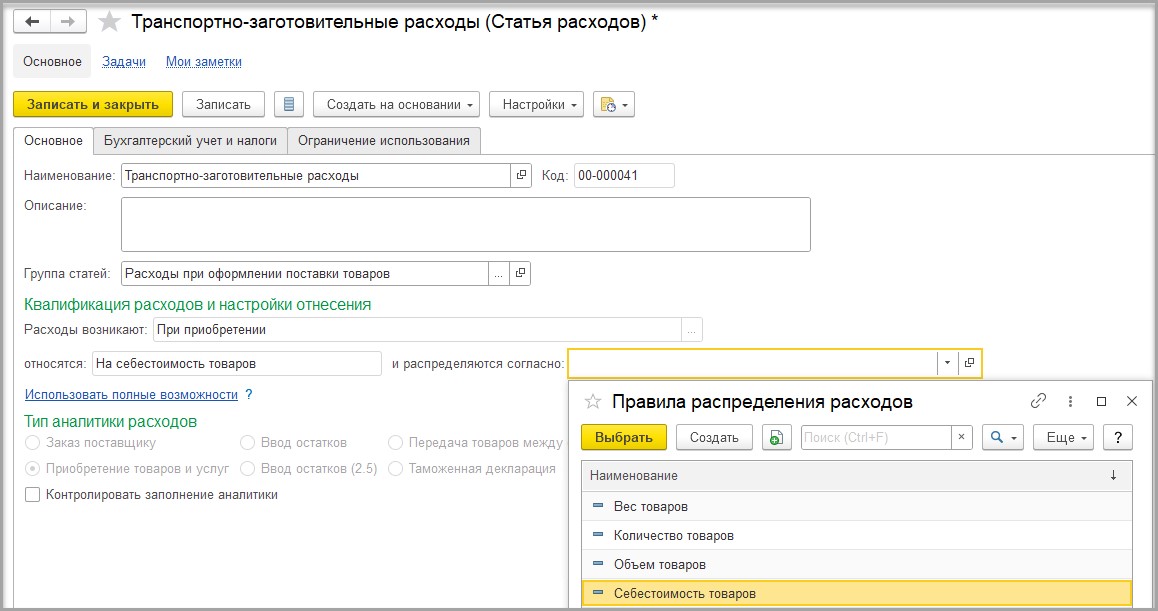Image resolution: width=1158 pixels, height=611 pixels.
Task: Open the Наименование field's language window icon
Action: (x=521, y=175)
